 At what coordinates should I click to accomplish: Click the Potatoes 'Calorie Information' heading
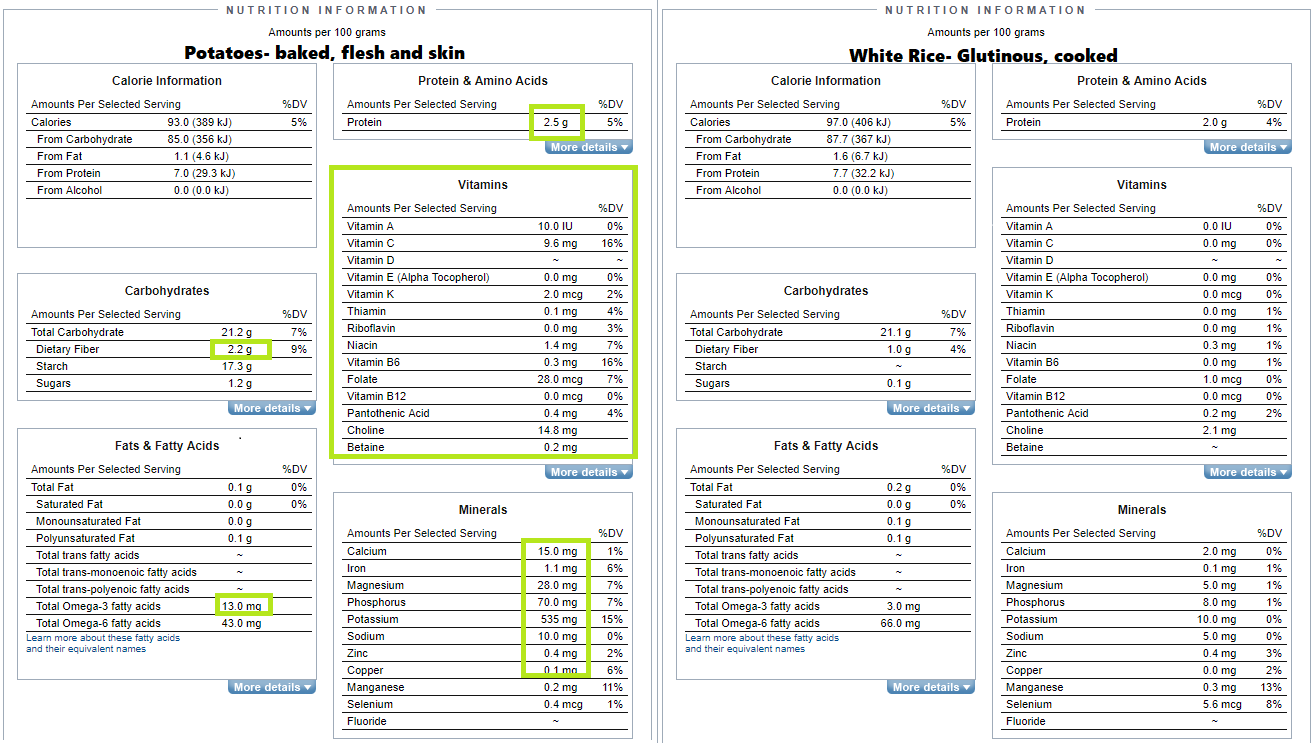point(167,81)
